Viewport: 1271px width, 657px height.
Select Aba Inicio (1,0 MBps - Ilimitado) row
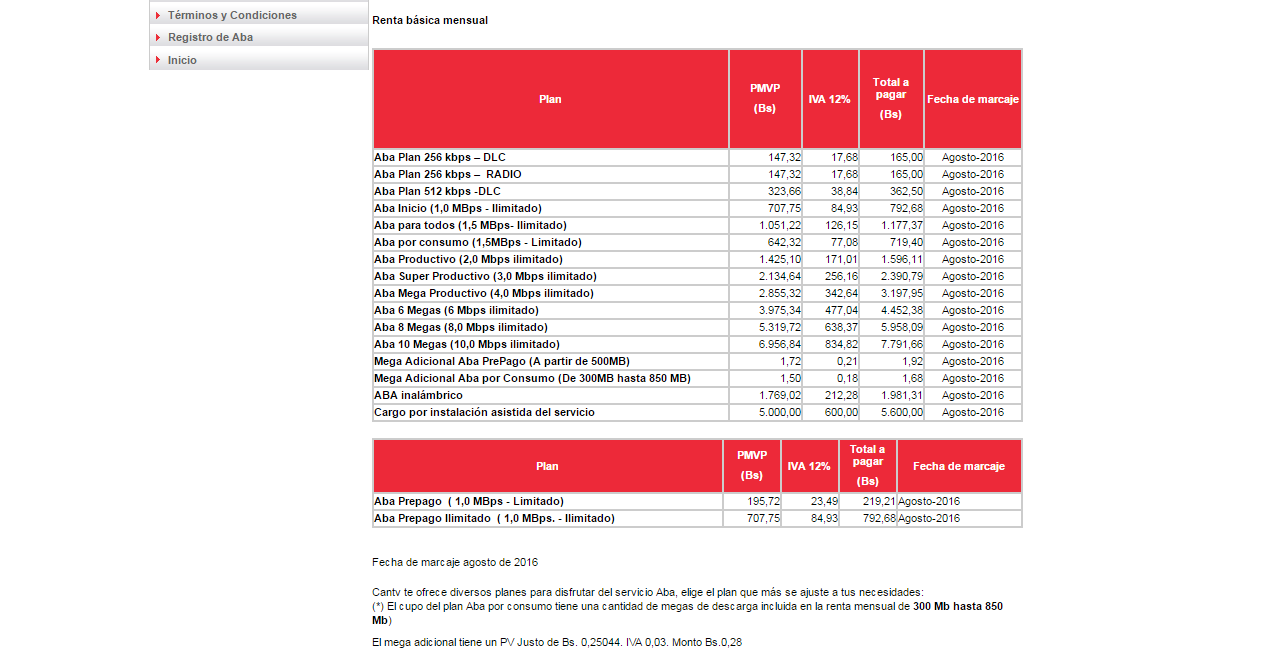(457, 209)
